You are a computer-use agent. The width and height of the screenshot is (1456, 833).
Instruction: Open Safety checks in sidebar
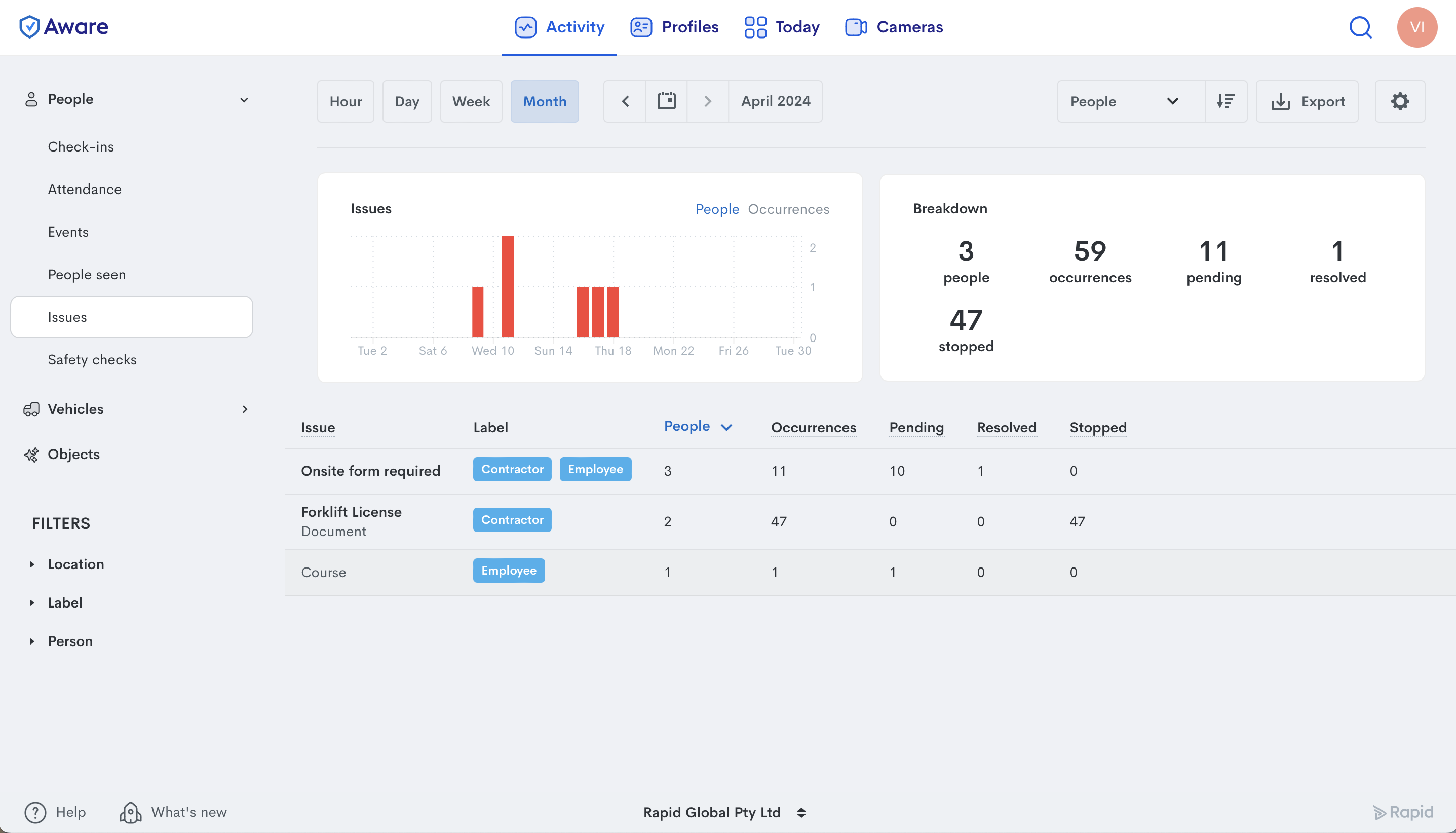pos(92,359)
